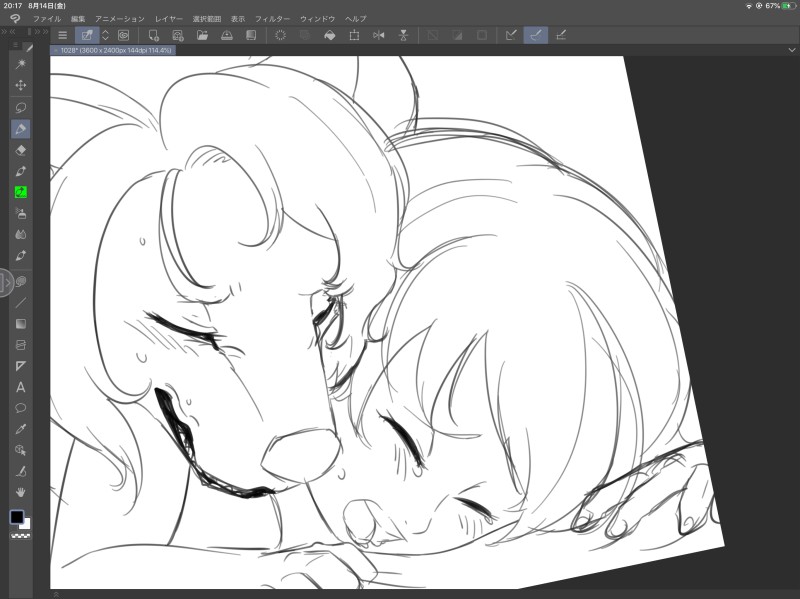The image size is (800, 599).
Task: Select the white sub color swatch
Action: [27, 525]
